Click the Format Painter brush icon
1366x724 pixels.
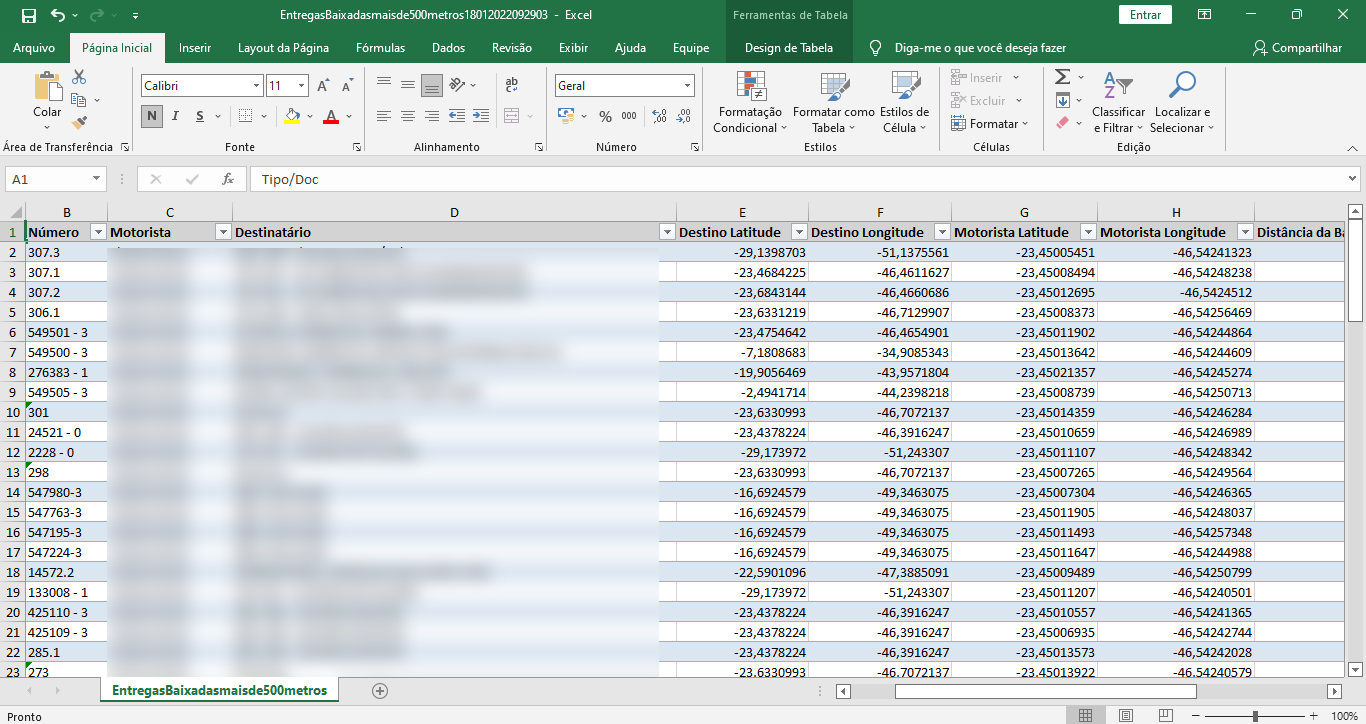click(79, 123)
